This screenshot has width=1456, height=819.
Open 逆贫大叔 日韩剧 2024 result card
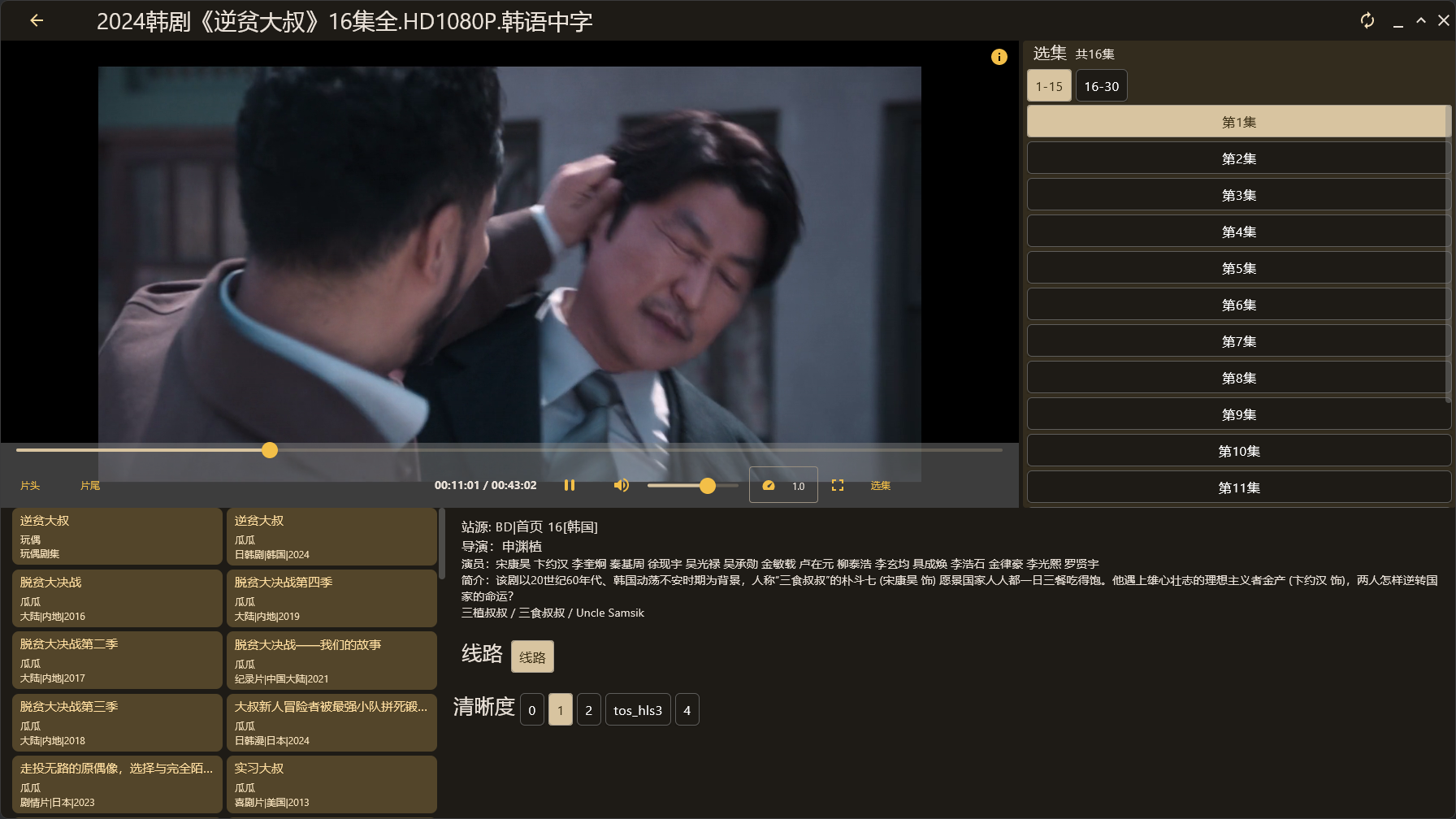point(331,536)
